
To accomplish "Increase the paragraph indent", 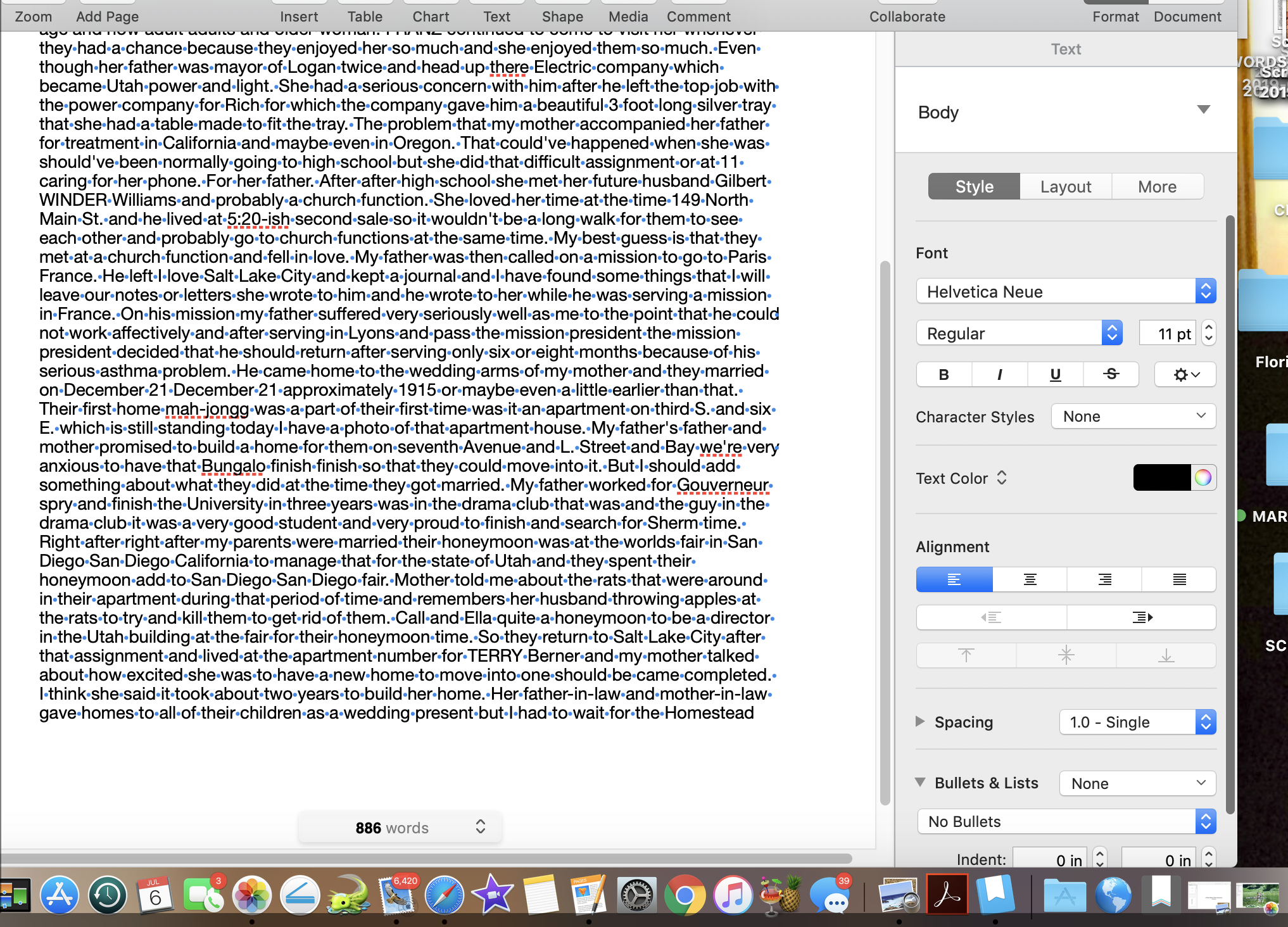I will [1142, 617].
